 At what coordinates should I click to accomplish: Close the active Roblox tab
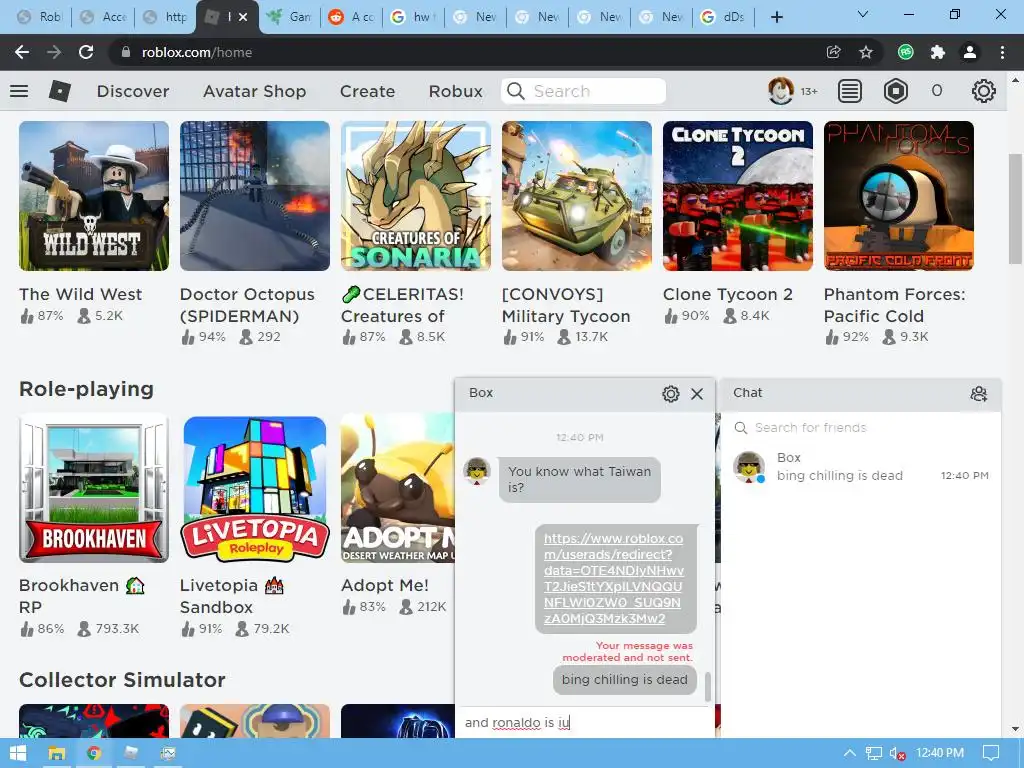point(243,17)
